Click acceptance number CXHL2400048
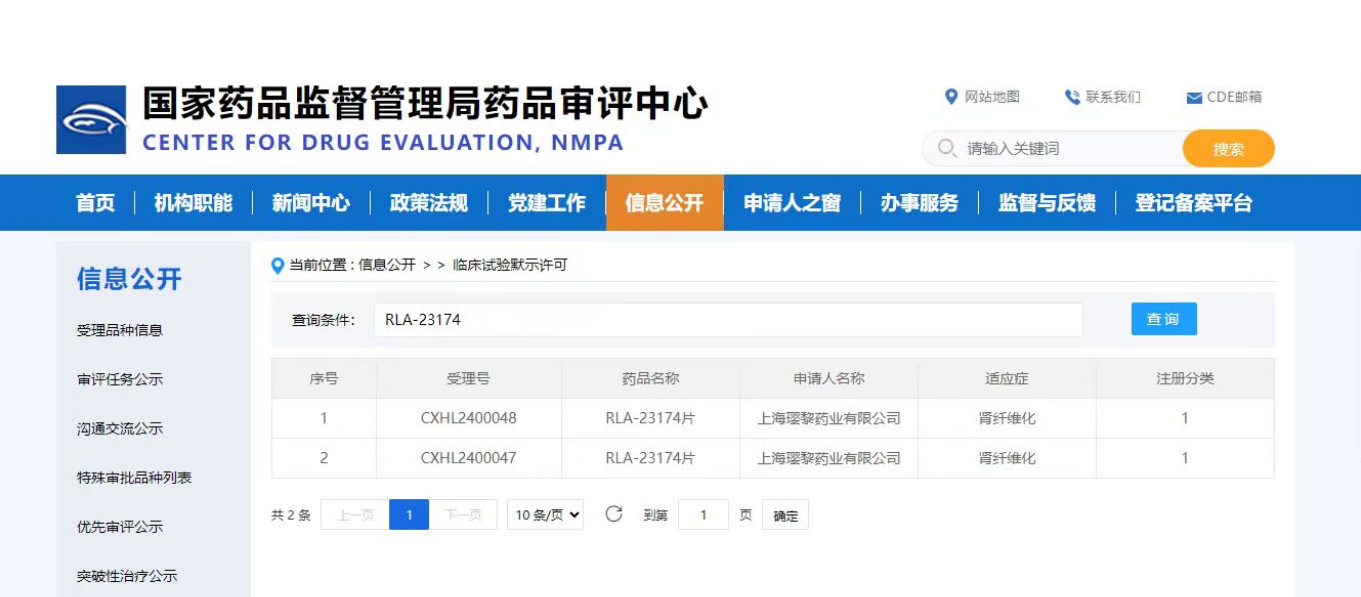This screenshot has height=597, width=1361. pyautogui.click(x=469, y=418)
